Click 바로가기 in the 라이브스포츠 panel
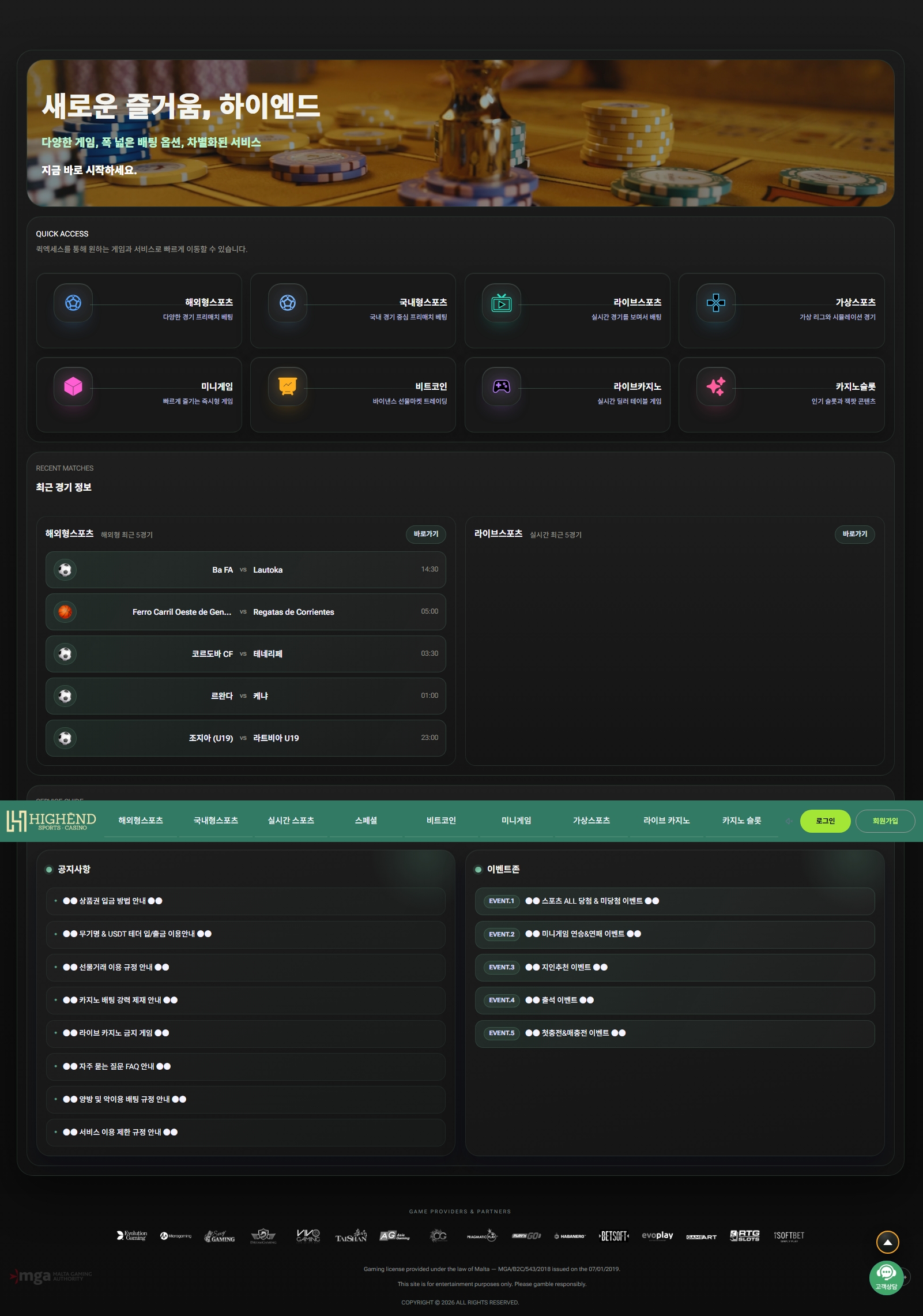This screenshot has width=923, height=1316. tap(855, 534)
